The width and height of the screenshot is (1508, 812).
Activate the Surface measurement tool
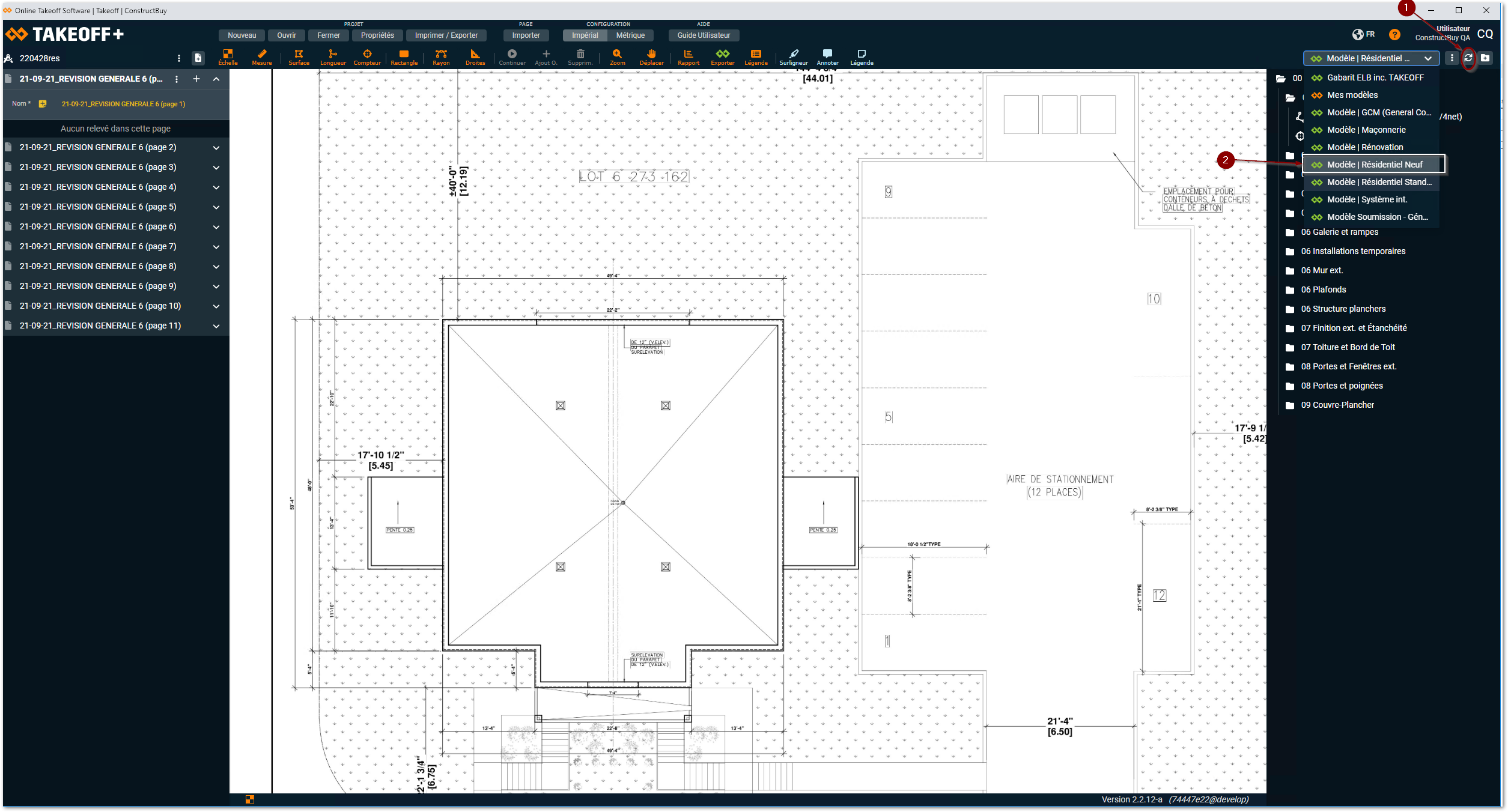[x=299, y=57]
